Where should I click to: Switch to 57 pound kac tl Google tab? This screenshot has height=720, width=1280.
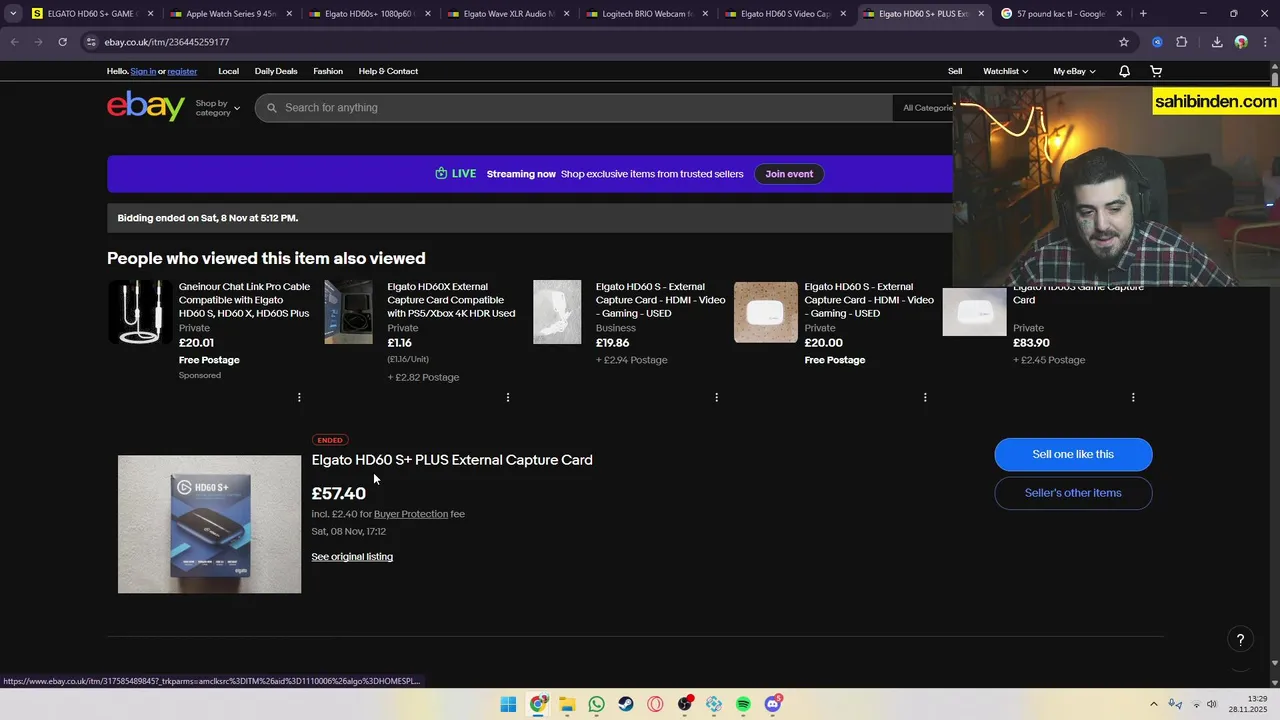click(1063, 14)
